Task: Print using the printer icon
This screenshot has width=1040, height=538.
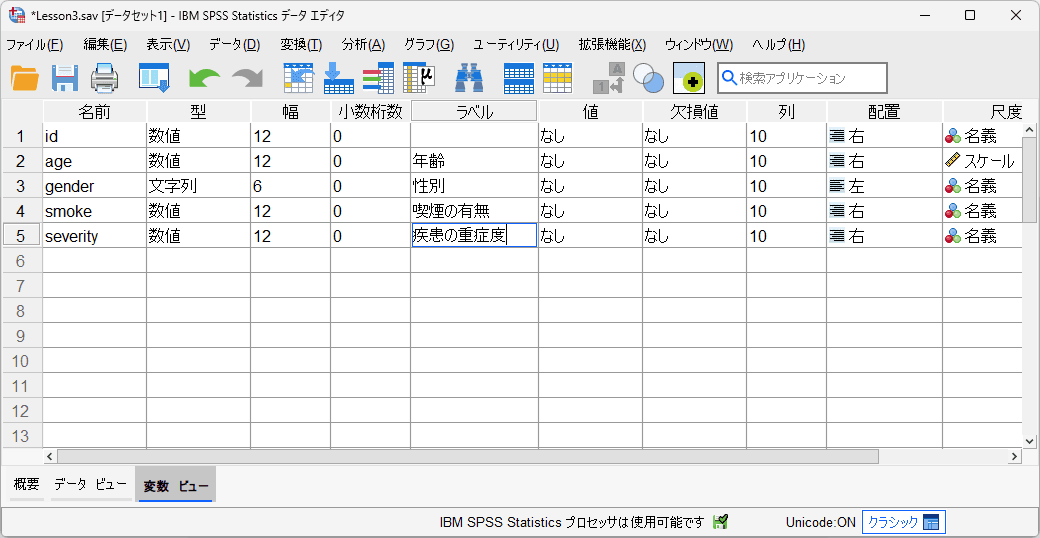Action: (x=104, y=78)
